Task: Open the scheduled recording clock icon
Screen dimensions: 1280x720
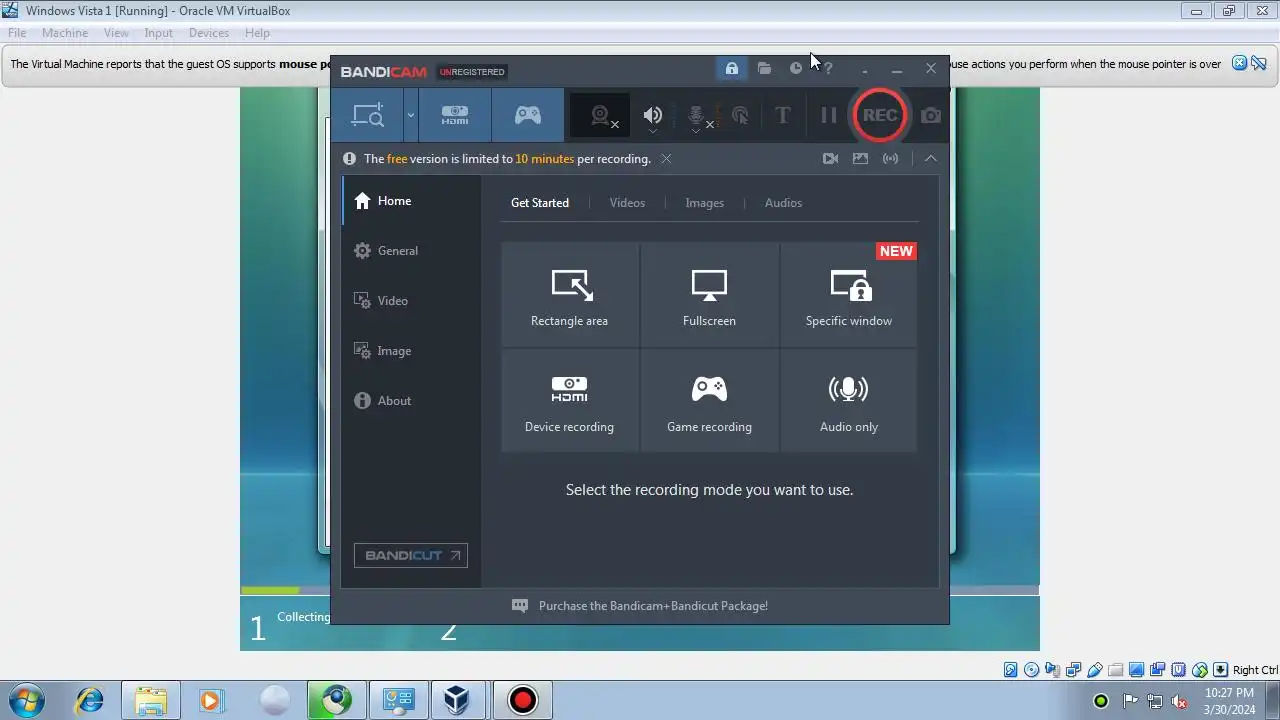Action: click(x=796, y=68)
